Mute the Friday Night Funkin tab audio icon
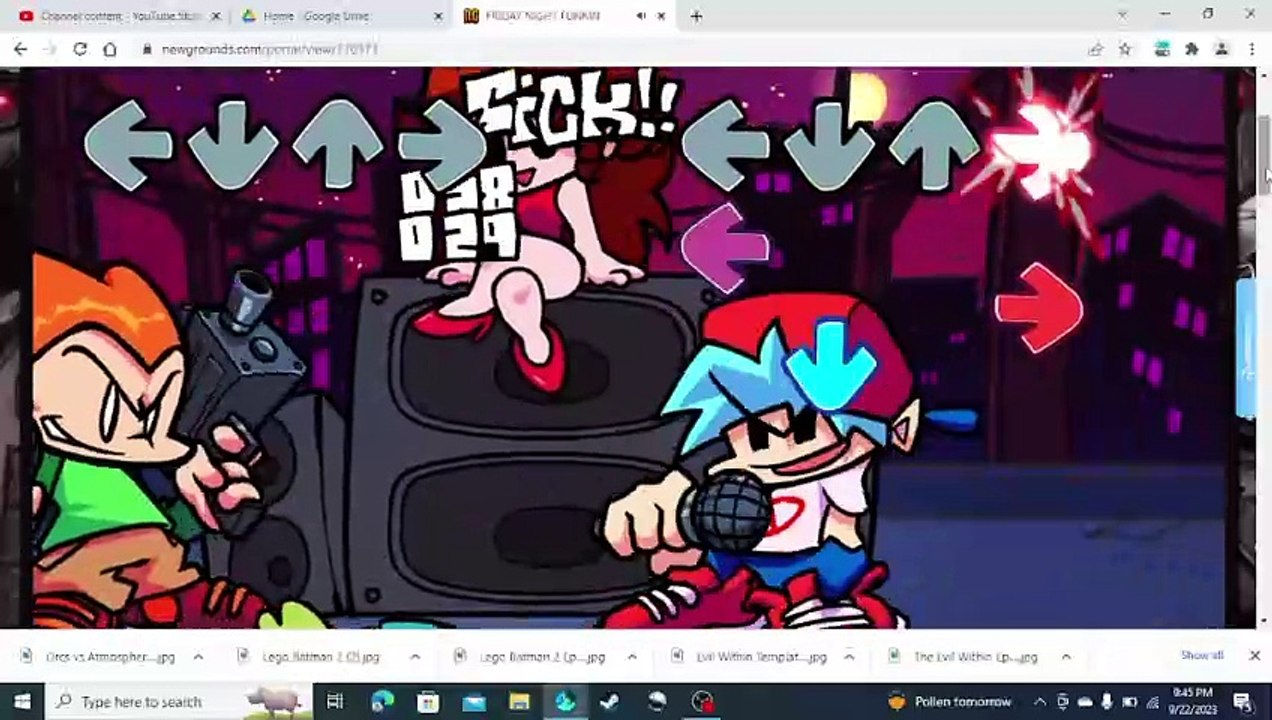Image resolution: width=1272 pixels, height=720 pixels. [x=641, y=16]
